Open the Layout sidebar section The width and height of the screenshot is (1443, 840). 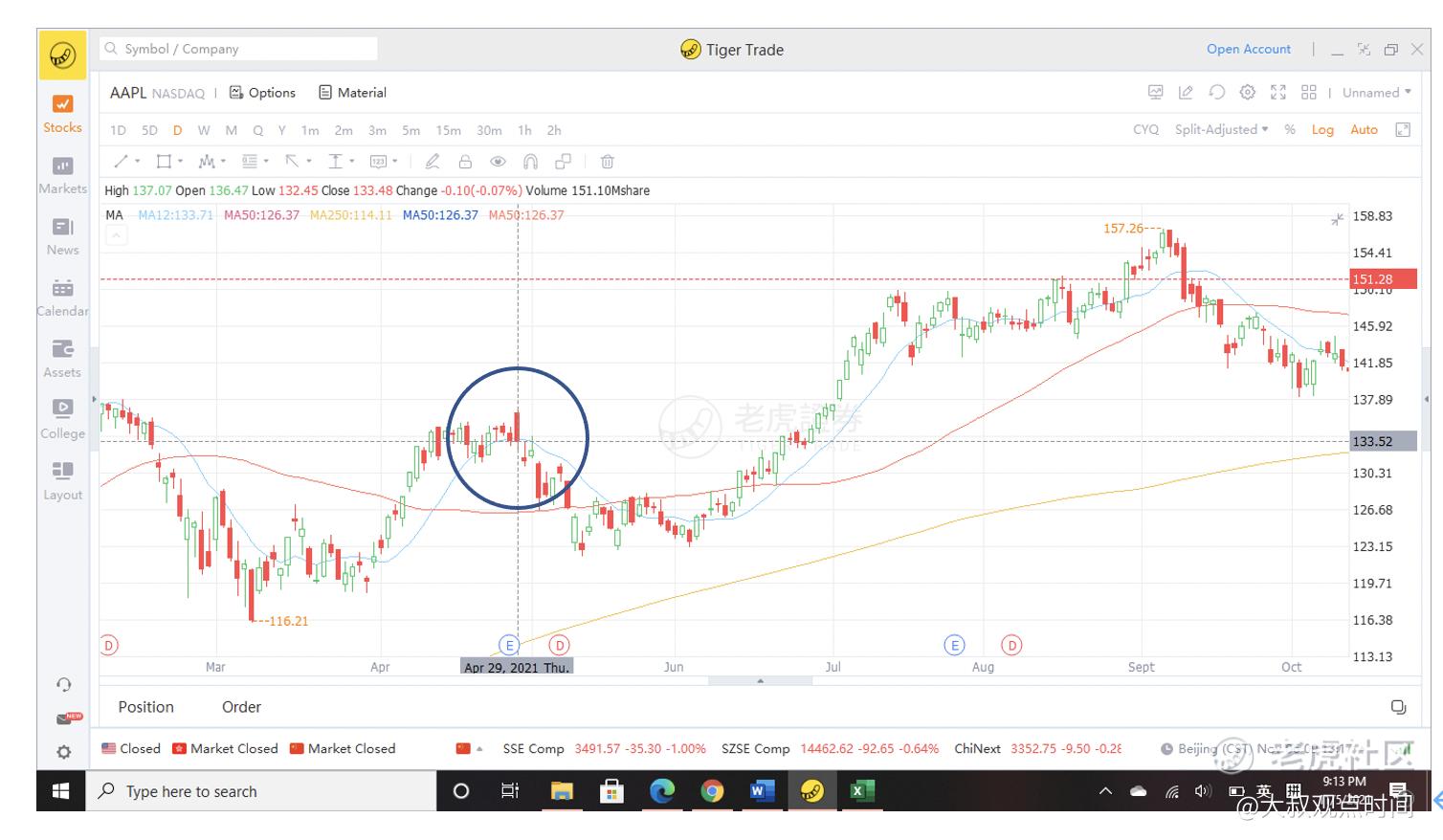pyautogui.click(x=62, y=481)
